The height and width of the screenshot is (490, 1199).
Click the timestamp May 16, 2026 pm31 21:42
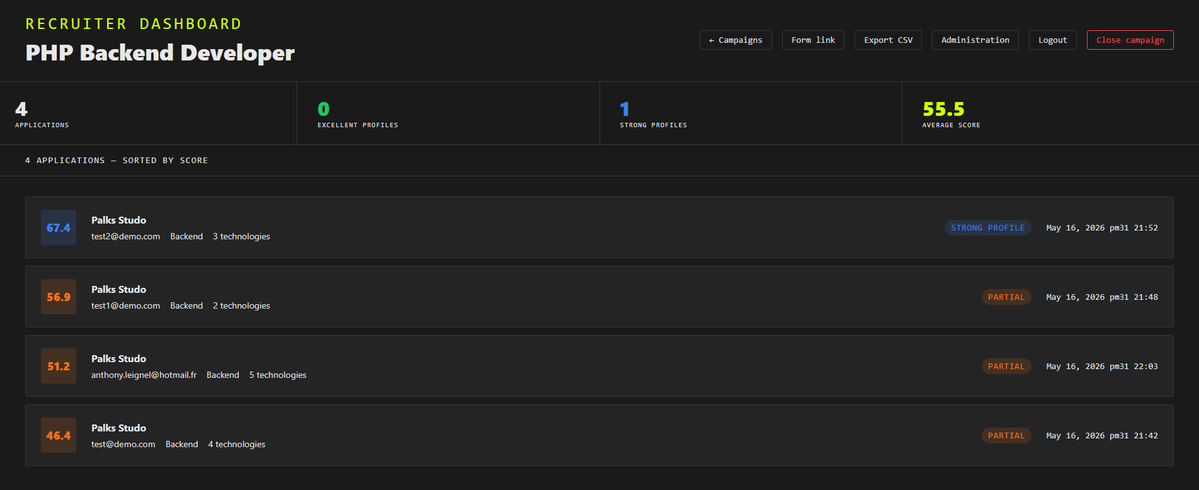(x=1102, y=436)
